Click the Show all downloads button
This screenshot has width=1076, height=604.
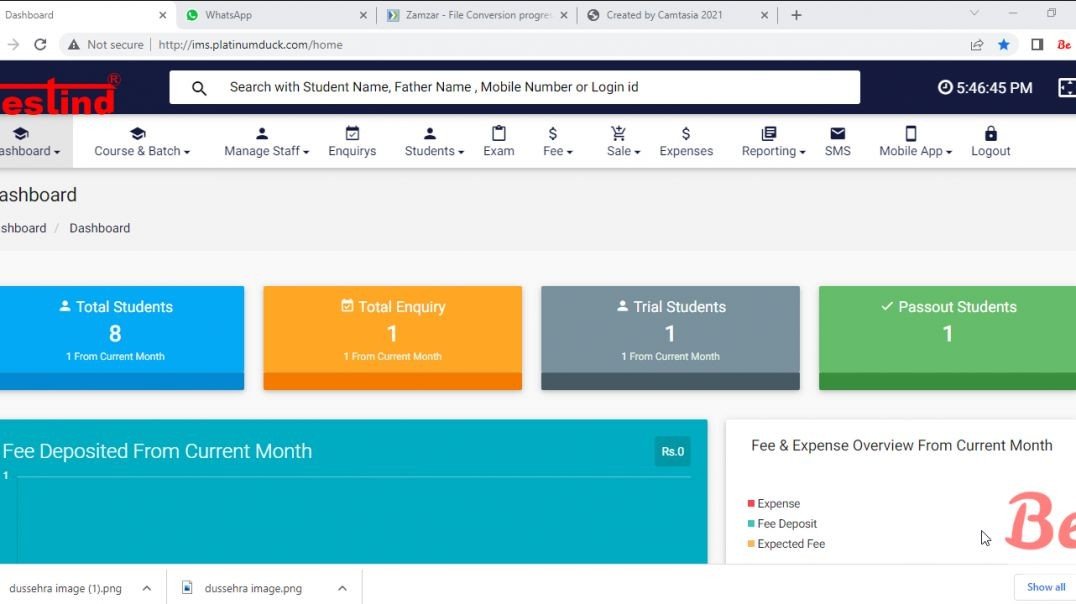(1045, 587)
